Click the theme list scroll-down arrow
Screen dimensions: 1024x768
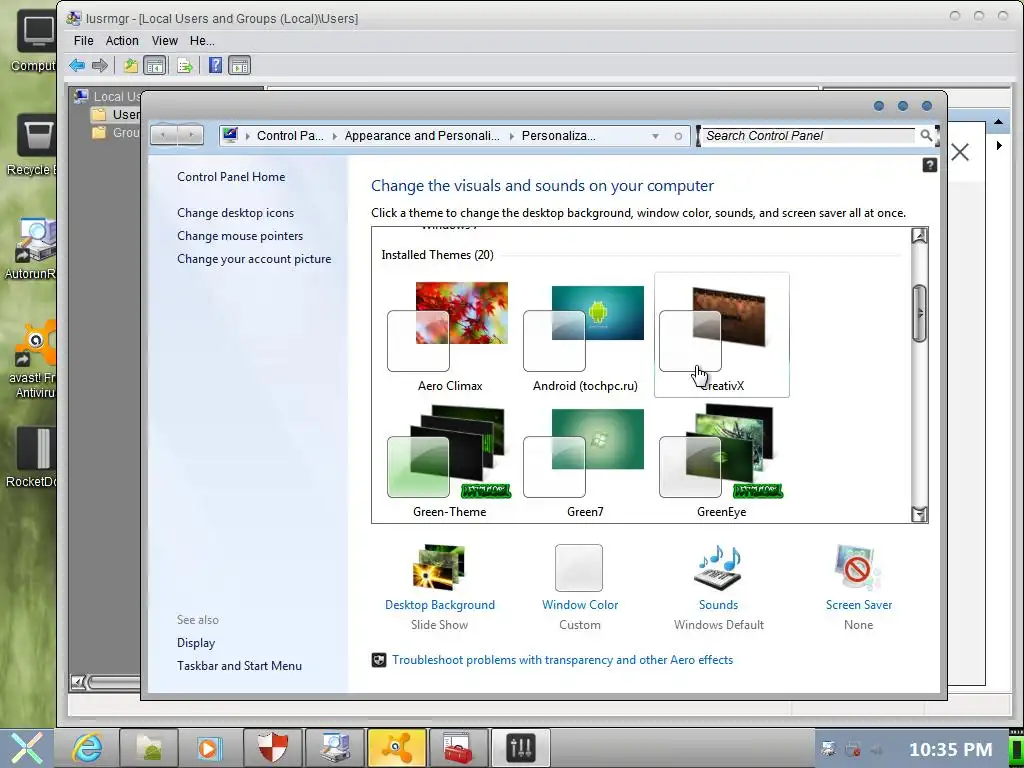919,514
